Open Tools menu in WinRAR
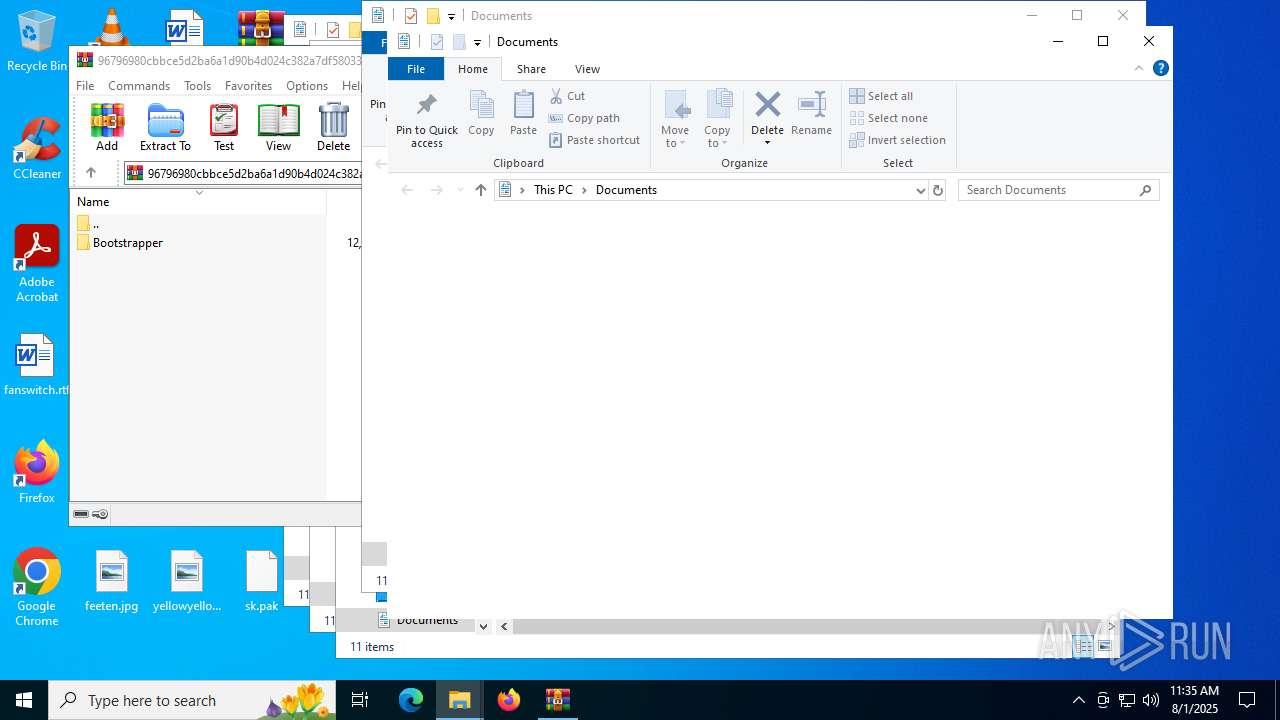The image size is (1280, 720). point(197,86)
